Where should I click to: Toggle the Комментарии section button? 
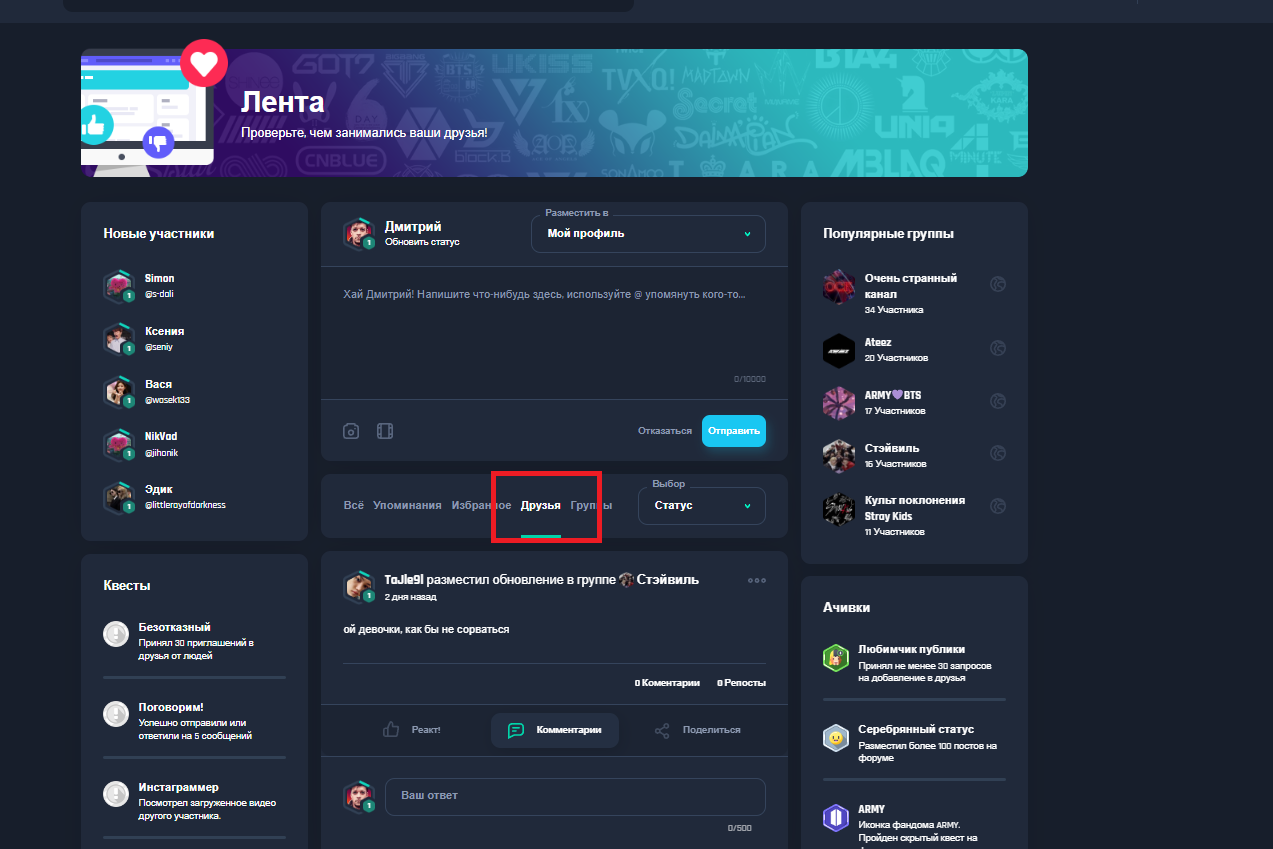click(555, 730)
